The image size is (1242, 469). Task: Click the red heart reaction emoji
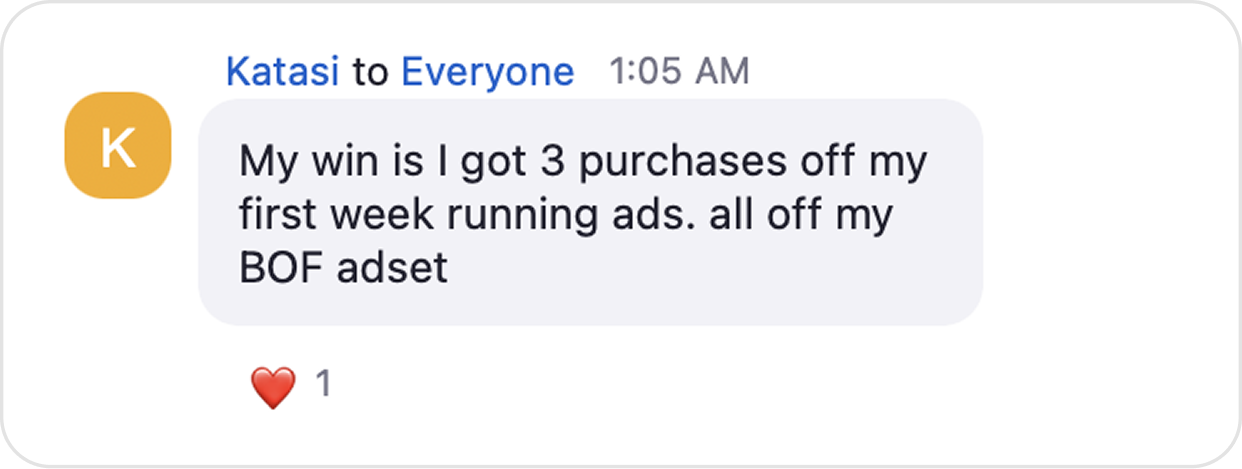click(x=273, y=387)
